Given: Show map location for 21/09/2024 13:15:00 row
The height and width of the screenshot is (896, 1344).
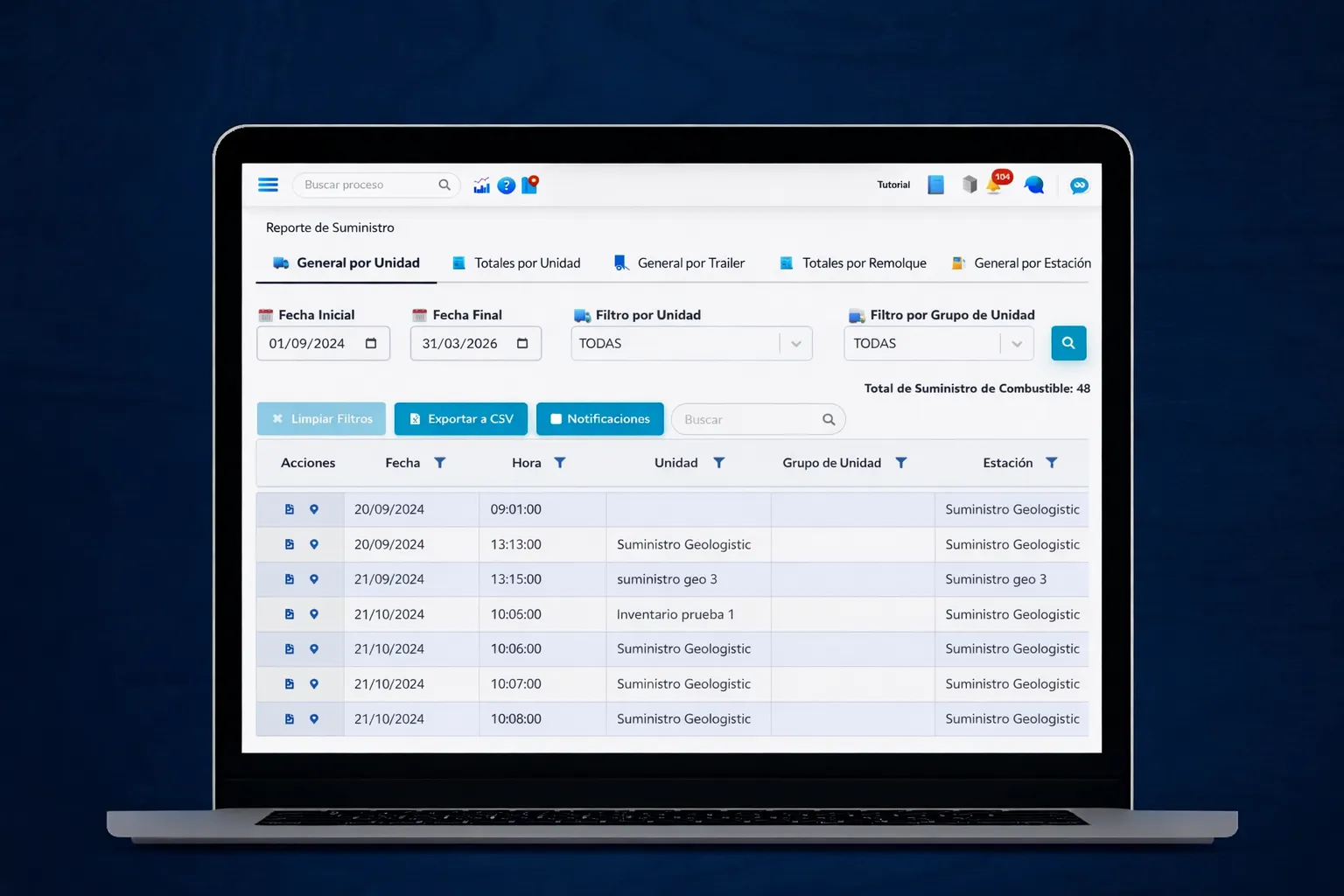Looking at the screenshot, I should tap(314, 579).
